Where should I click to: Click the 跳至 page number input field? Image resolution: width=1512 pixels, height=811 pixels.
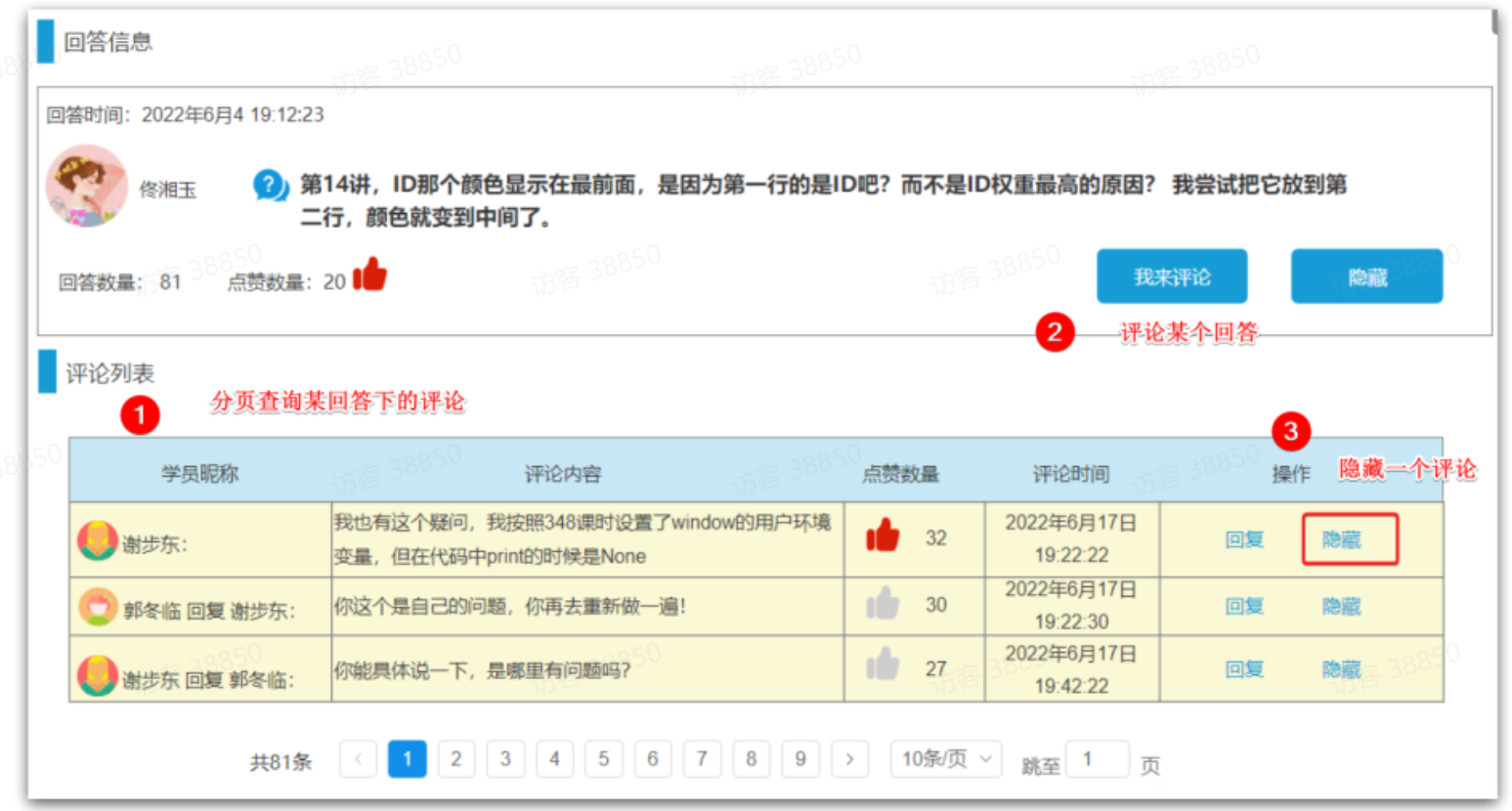pos(1097,759)
